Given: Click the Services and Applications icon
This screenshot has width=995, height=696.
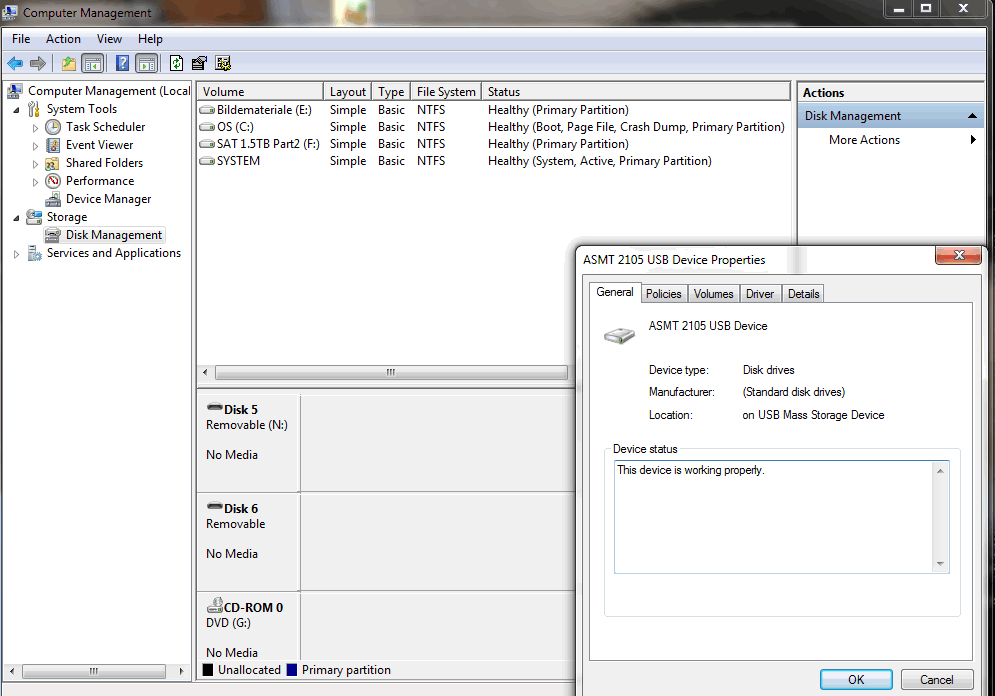Looking at the screenshot, I should [x=35, y=254].
